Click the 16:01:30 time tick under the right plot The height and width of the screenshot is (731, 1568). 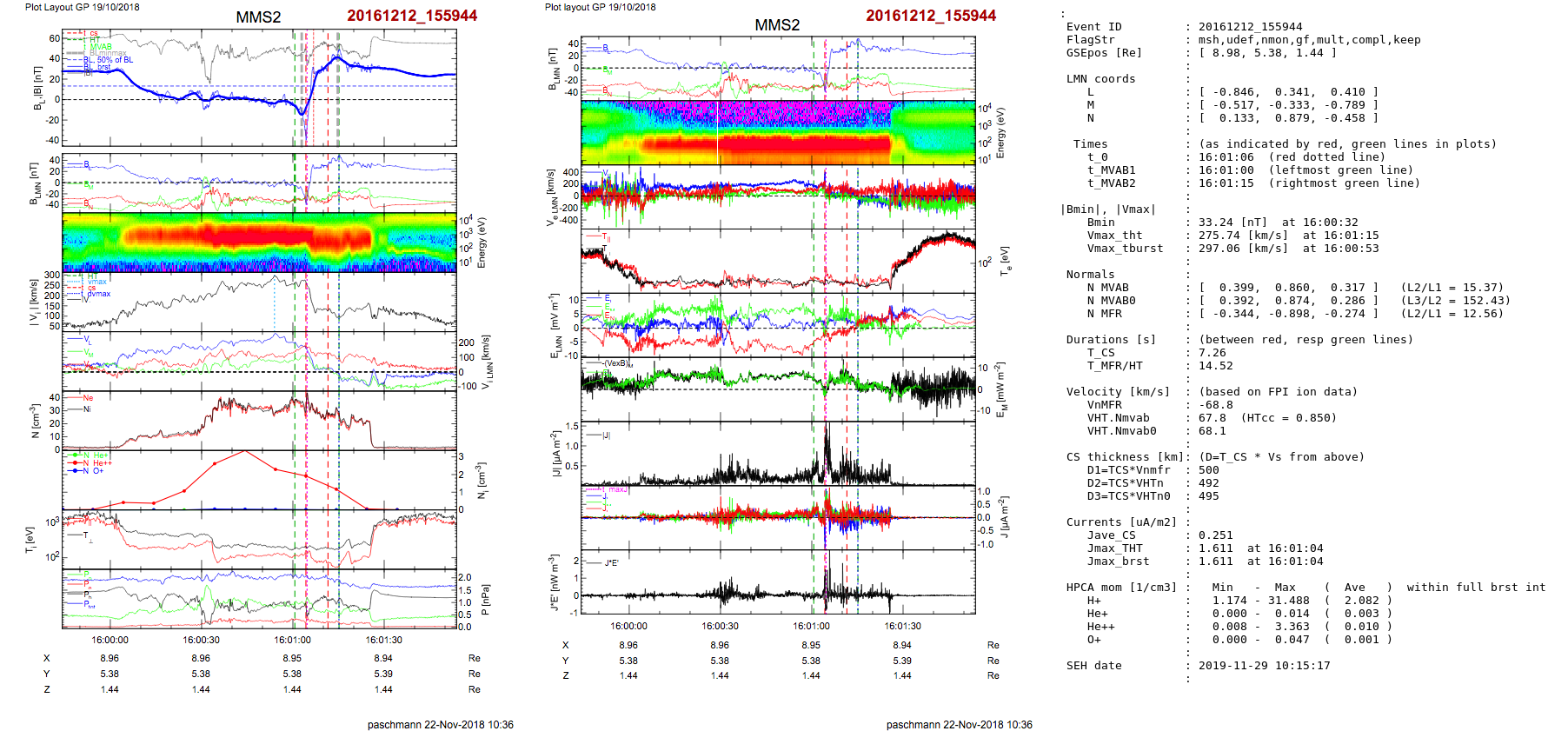[902, 626]
